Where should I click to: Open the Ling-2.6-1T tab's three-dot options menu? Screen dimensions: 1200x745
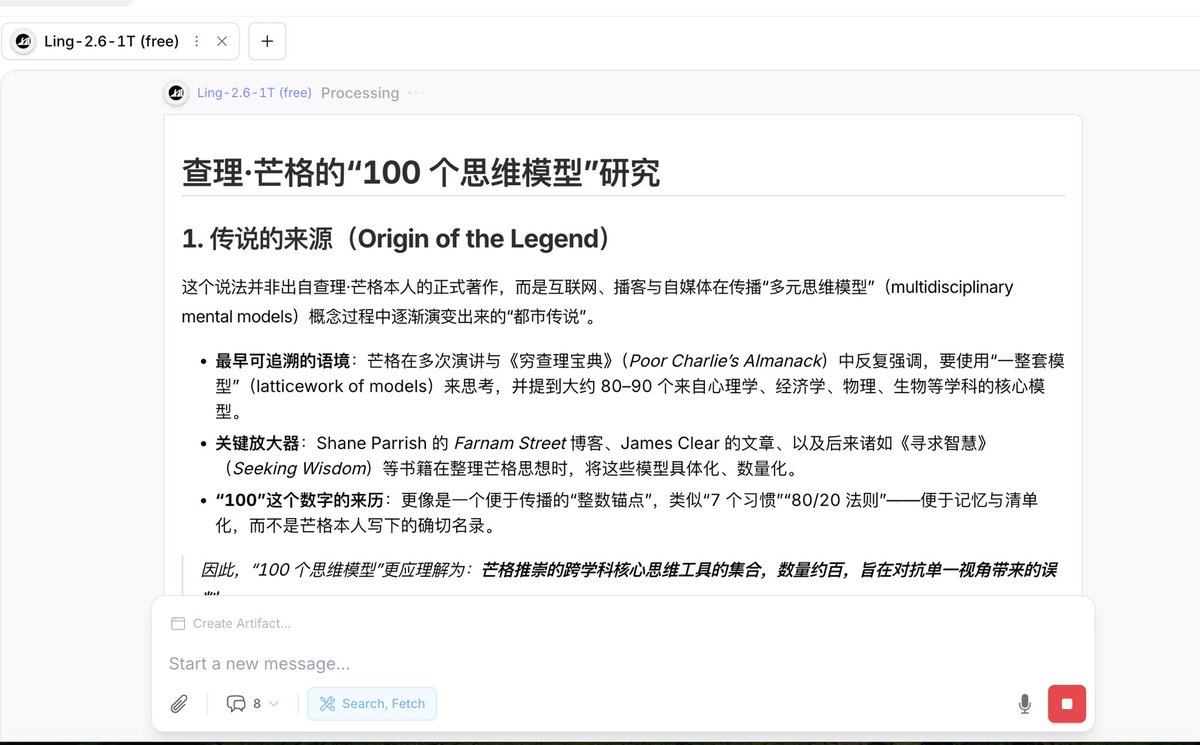(196, 41)
